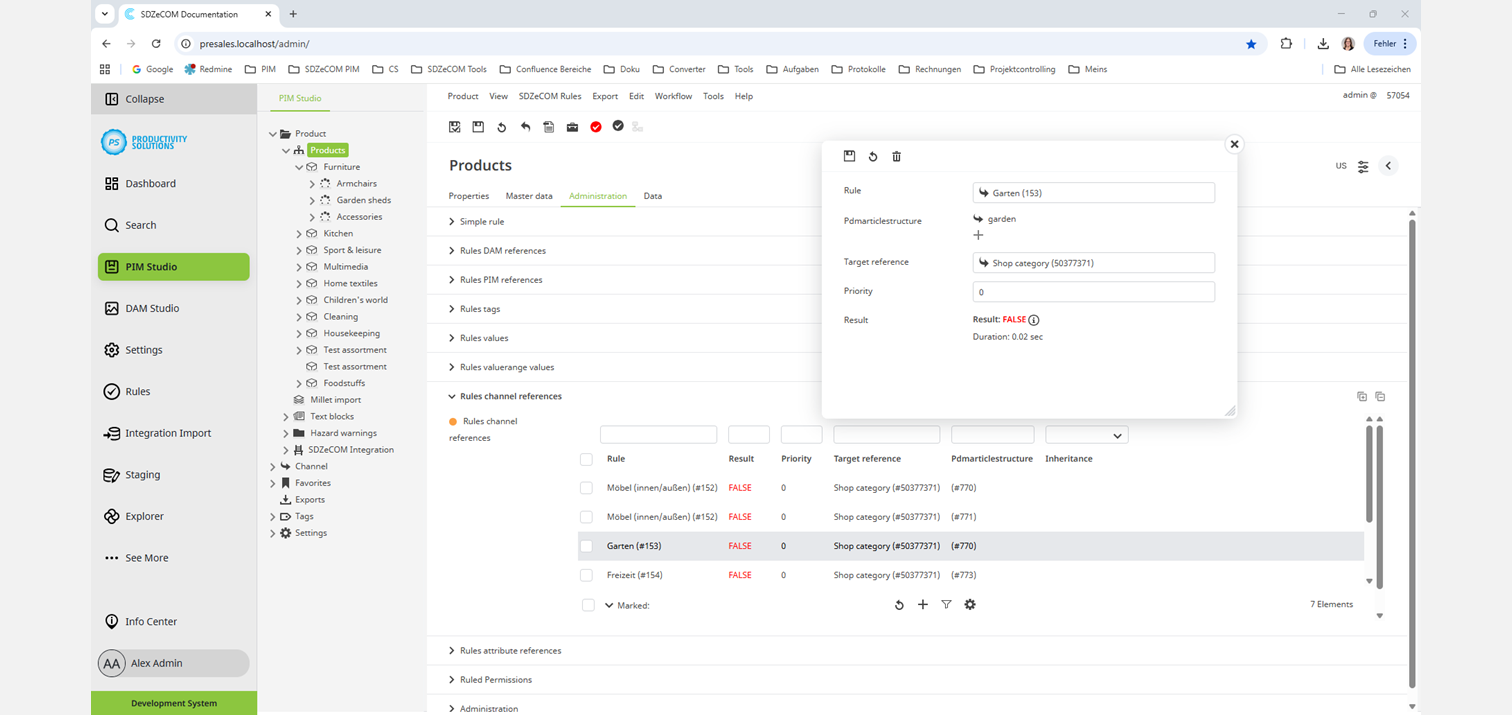Open the Inheritance filter dropdown

pos(1086,435)
